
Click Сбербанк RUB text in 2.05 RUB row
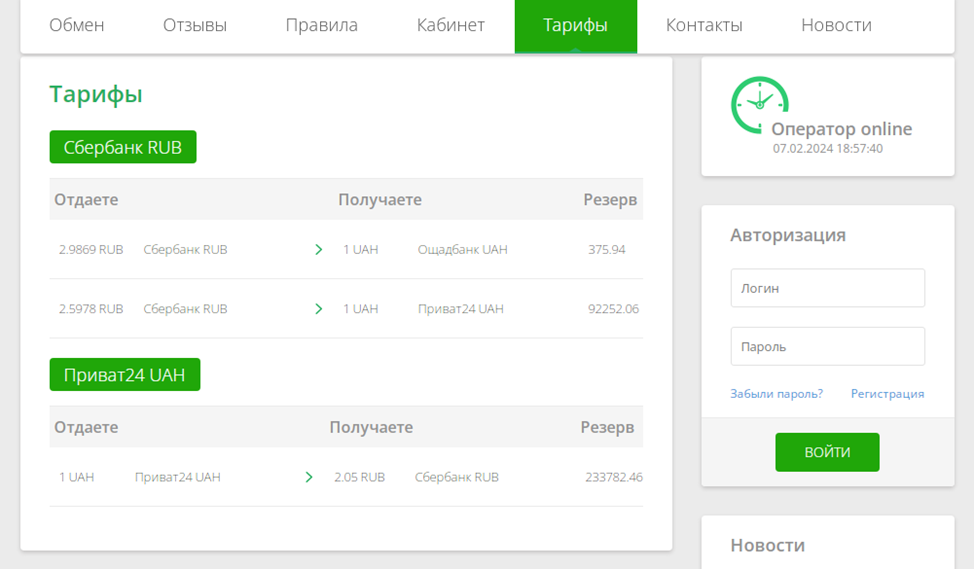click(457, 477)
